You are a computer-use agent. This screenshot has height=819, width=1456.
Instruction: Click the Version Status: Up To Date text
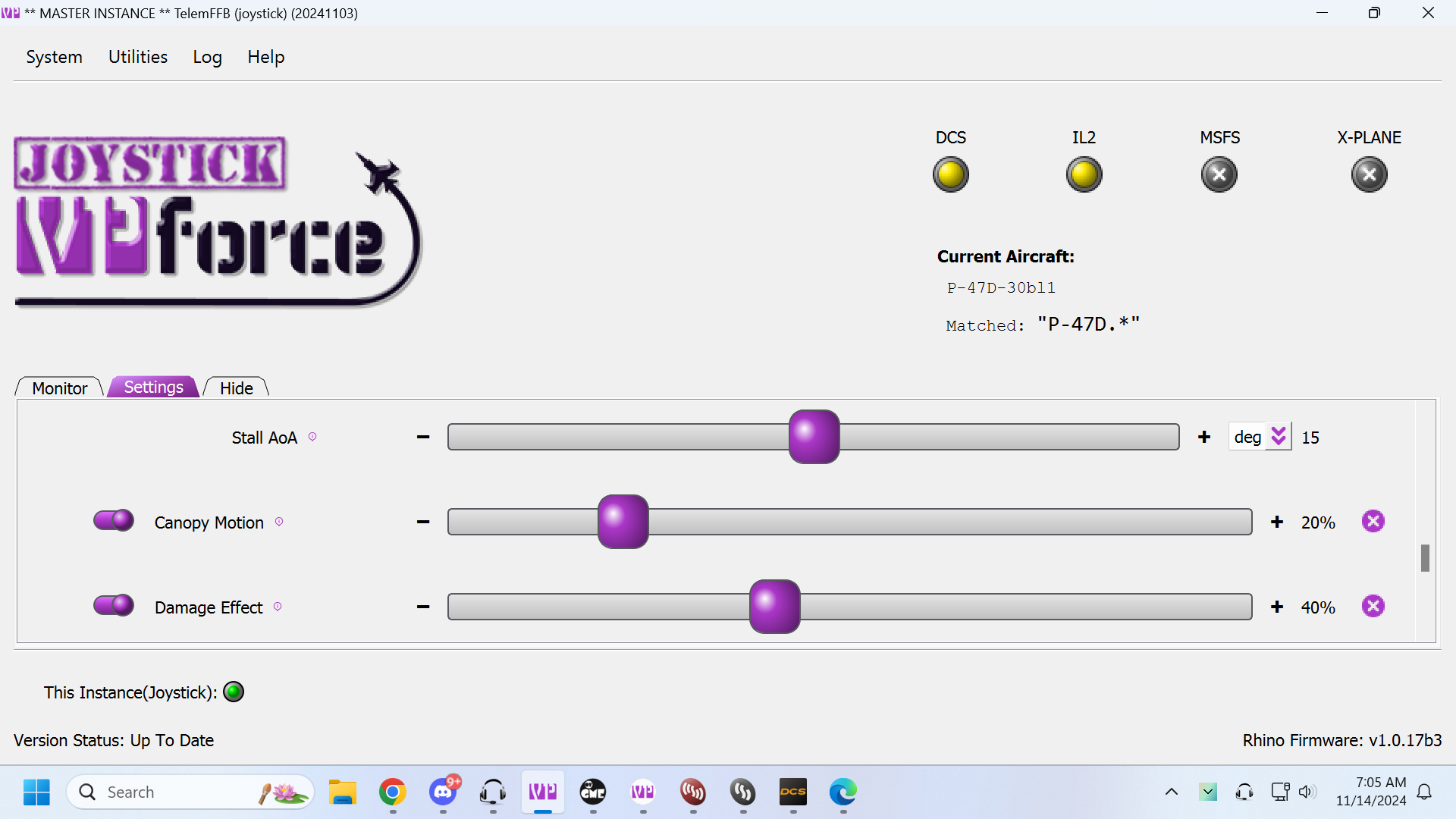[x=114, y=740]
